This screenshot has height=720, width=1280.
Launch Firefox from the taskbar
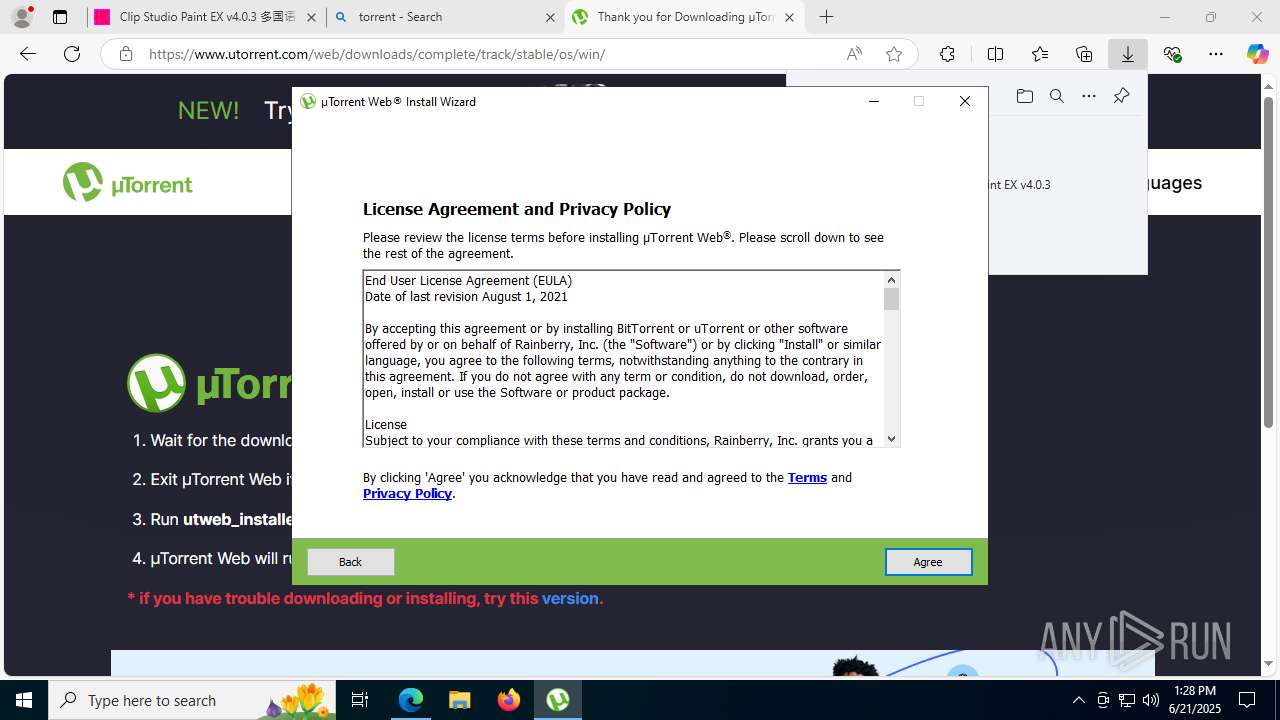508,700
